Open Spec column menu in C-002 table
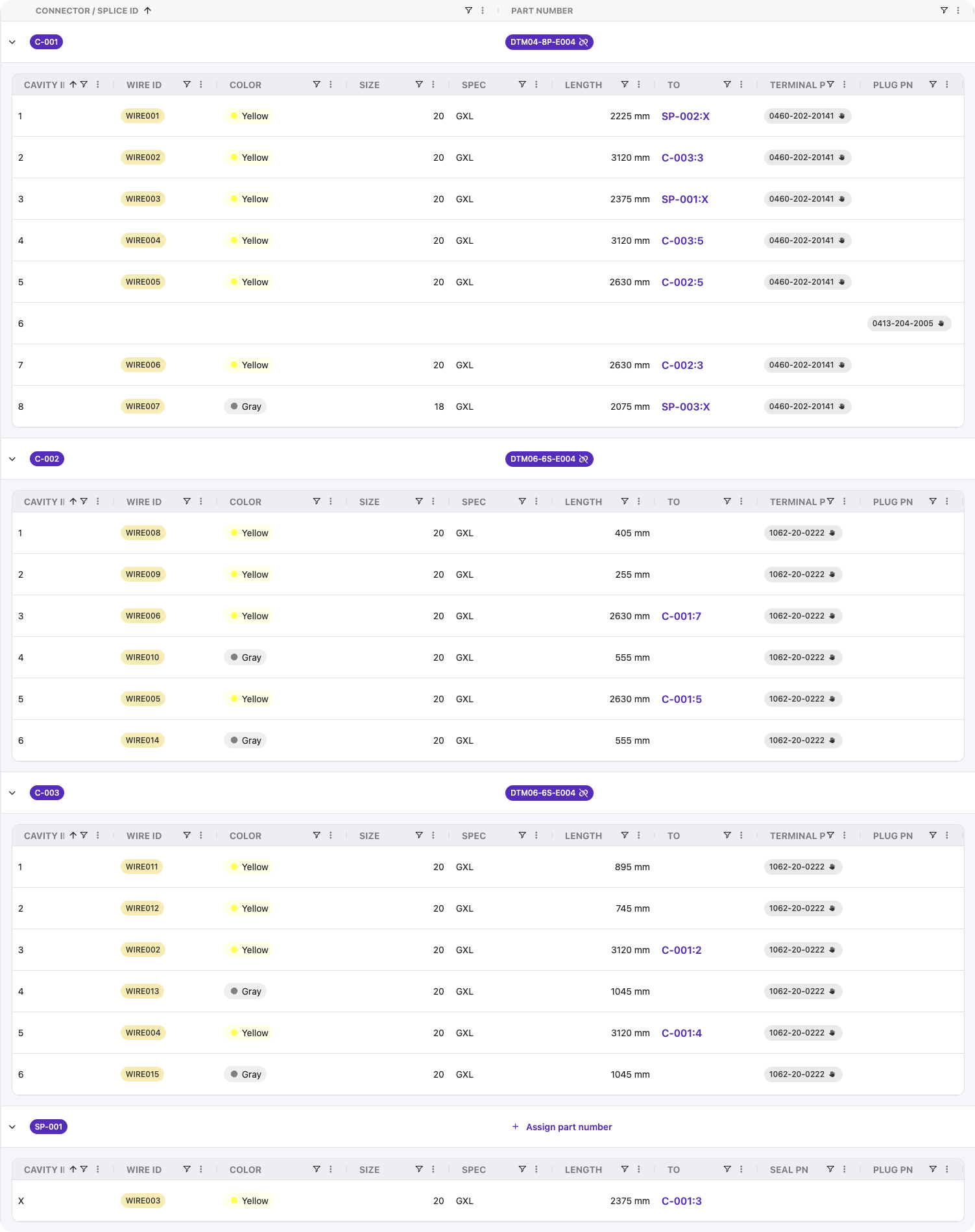The width and height of the screenshot is (975, 1232). click(536, 501)
